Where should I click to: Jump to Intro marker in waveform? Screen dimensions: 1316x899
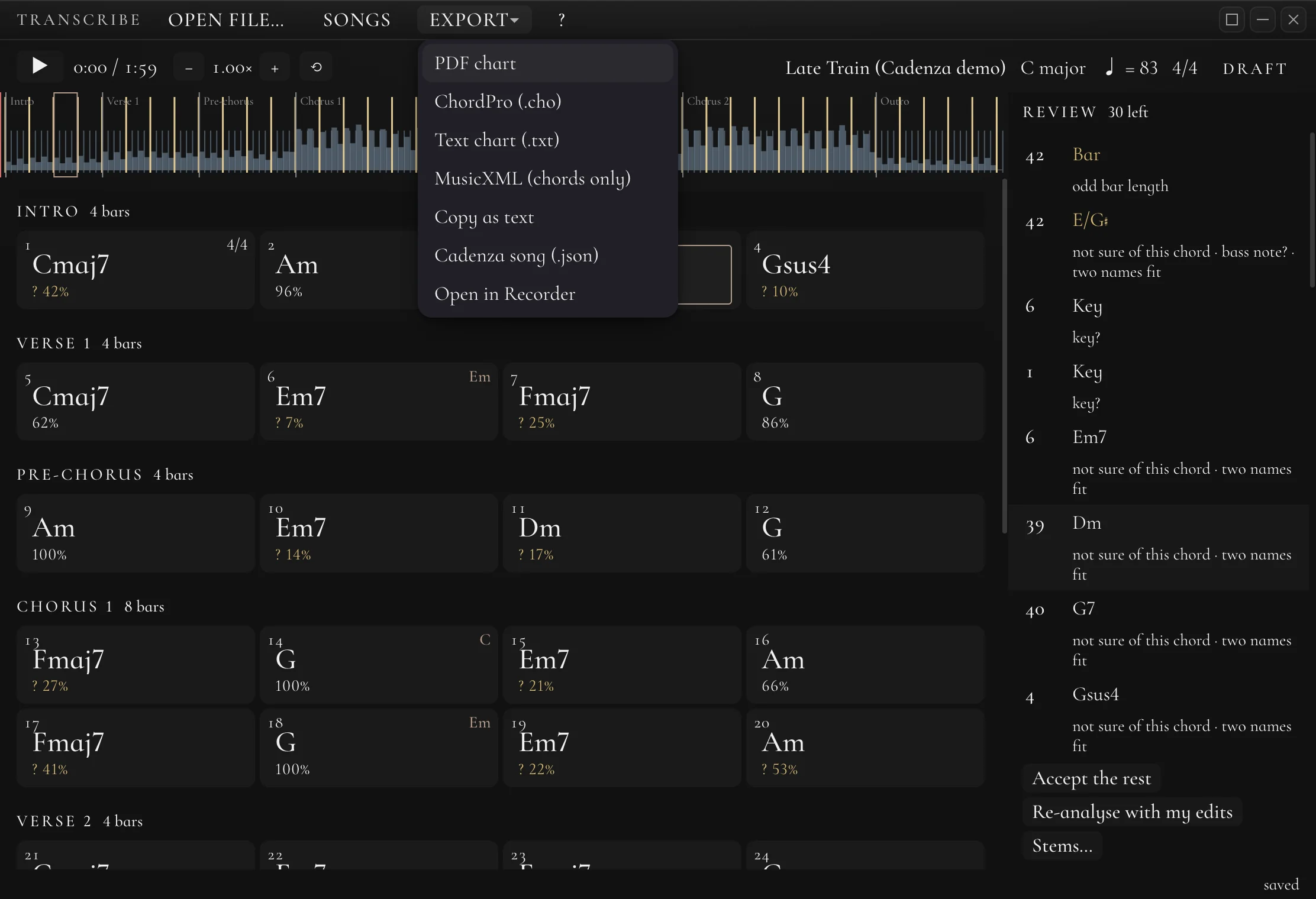21,101
